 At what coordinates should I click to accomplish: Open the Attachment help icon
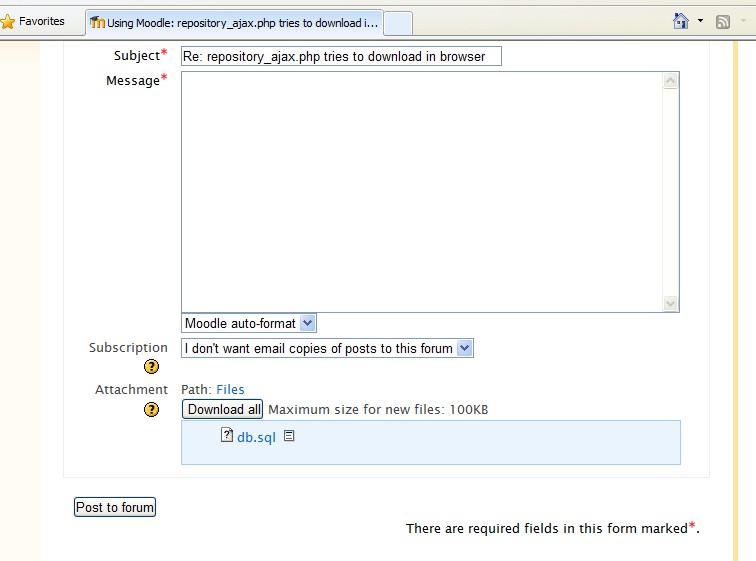point(151,410)
